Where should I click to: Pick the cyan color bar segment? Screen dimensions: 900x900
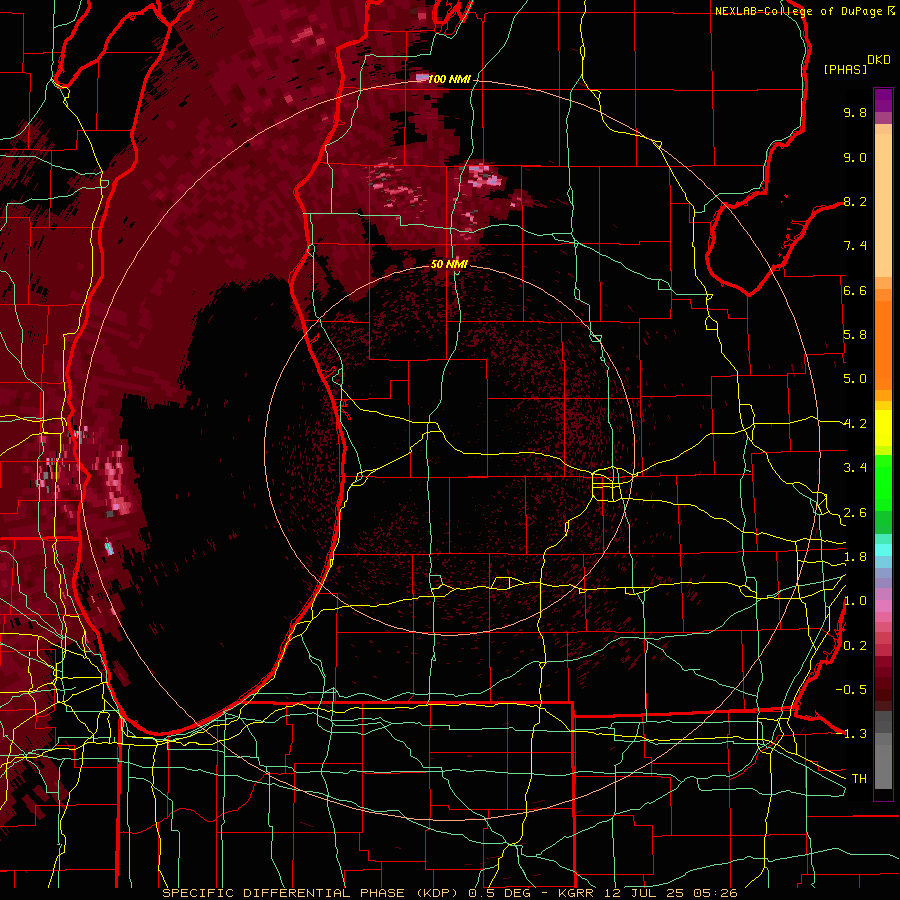click(x=883, y=549)
